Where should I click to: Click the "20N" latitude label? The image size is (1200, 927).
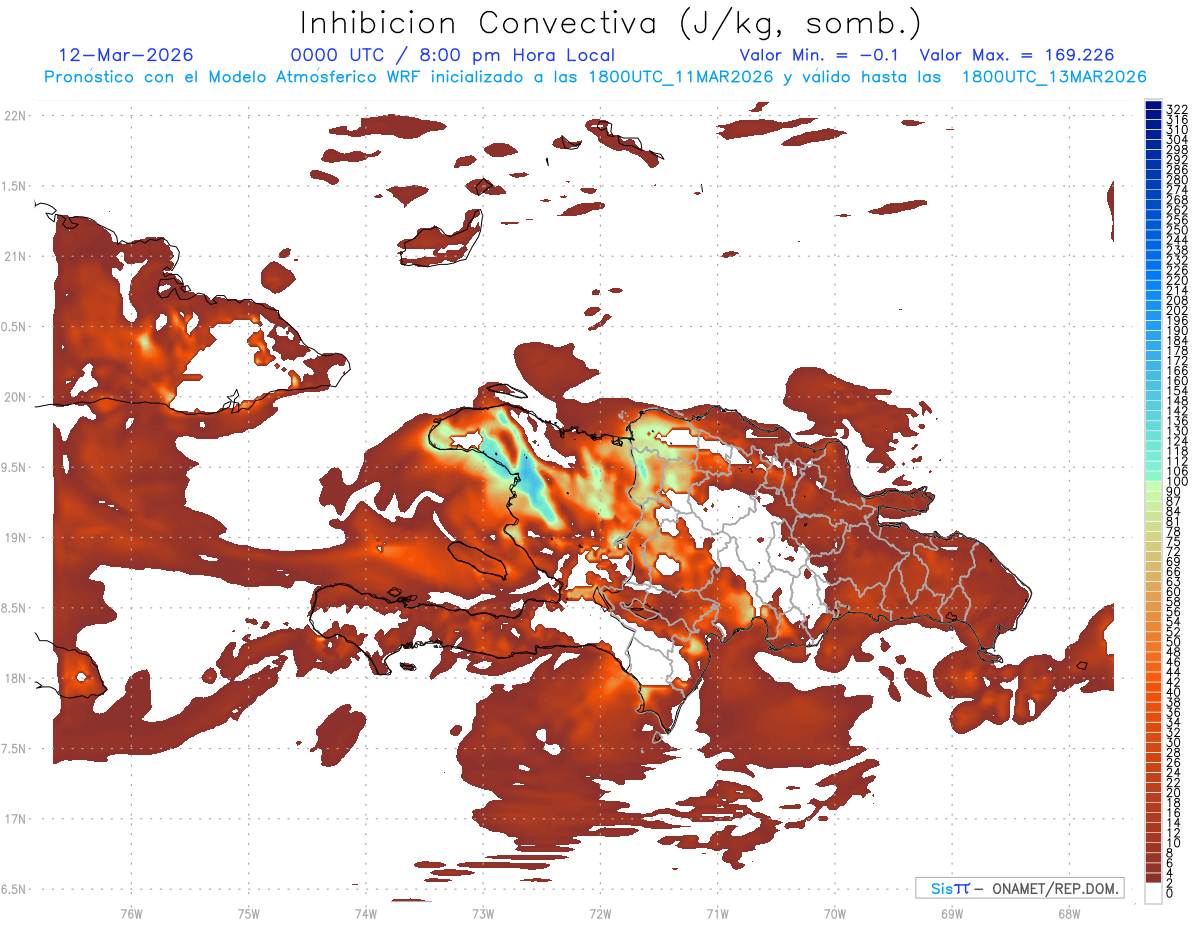click(x=16, y=397)
